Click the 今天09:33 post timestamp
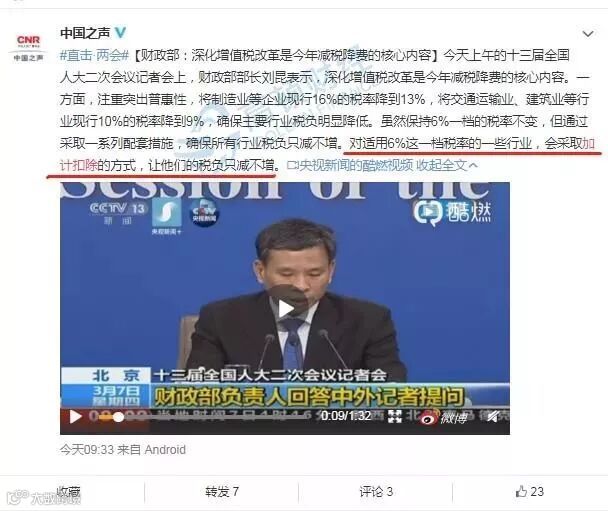 [x=87, y=450]
